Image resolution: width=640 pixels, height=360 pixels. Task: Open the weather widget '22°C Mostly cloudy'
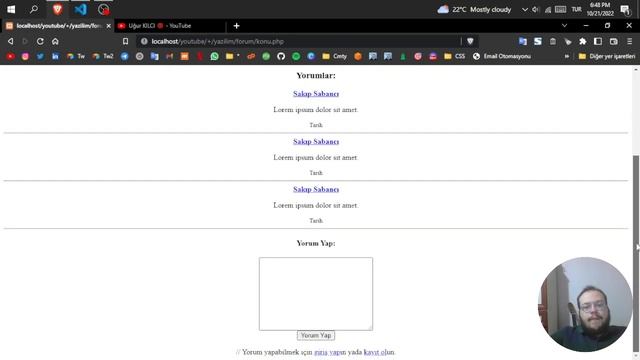pos(474,9)
